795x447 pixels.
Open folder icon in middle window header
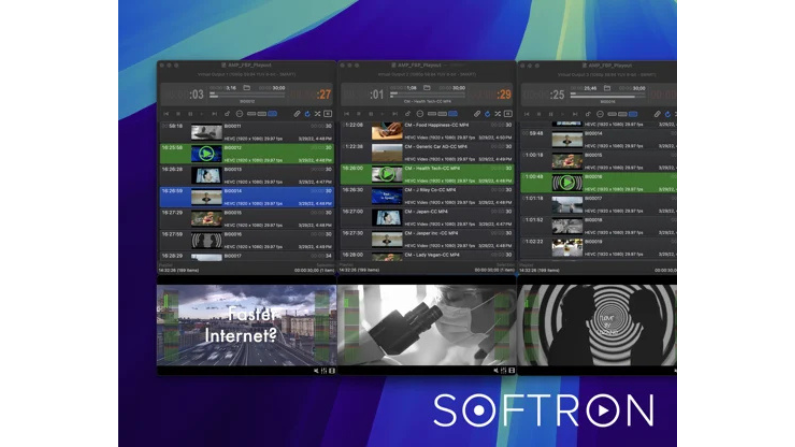pos(427,88)
